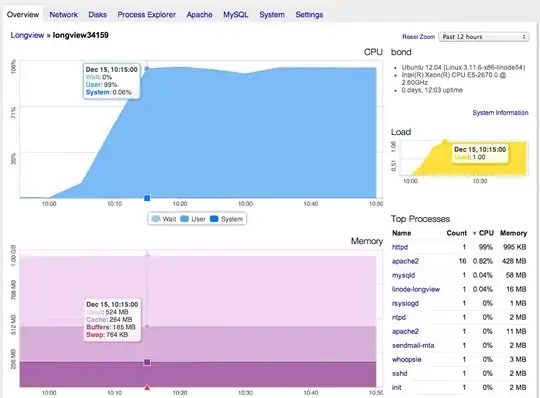The width and height of the screenshot is (540, 398).
Task: Switch to the System tab
Action: pos(272,15)
